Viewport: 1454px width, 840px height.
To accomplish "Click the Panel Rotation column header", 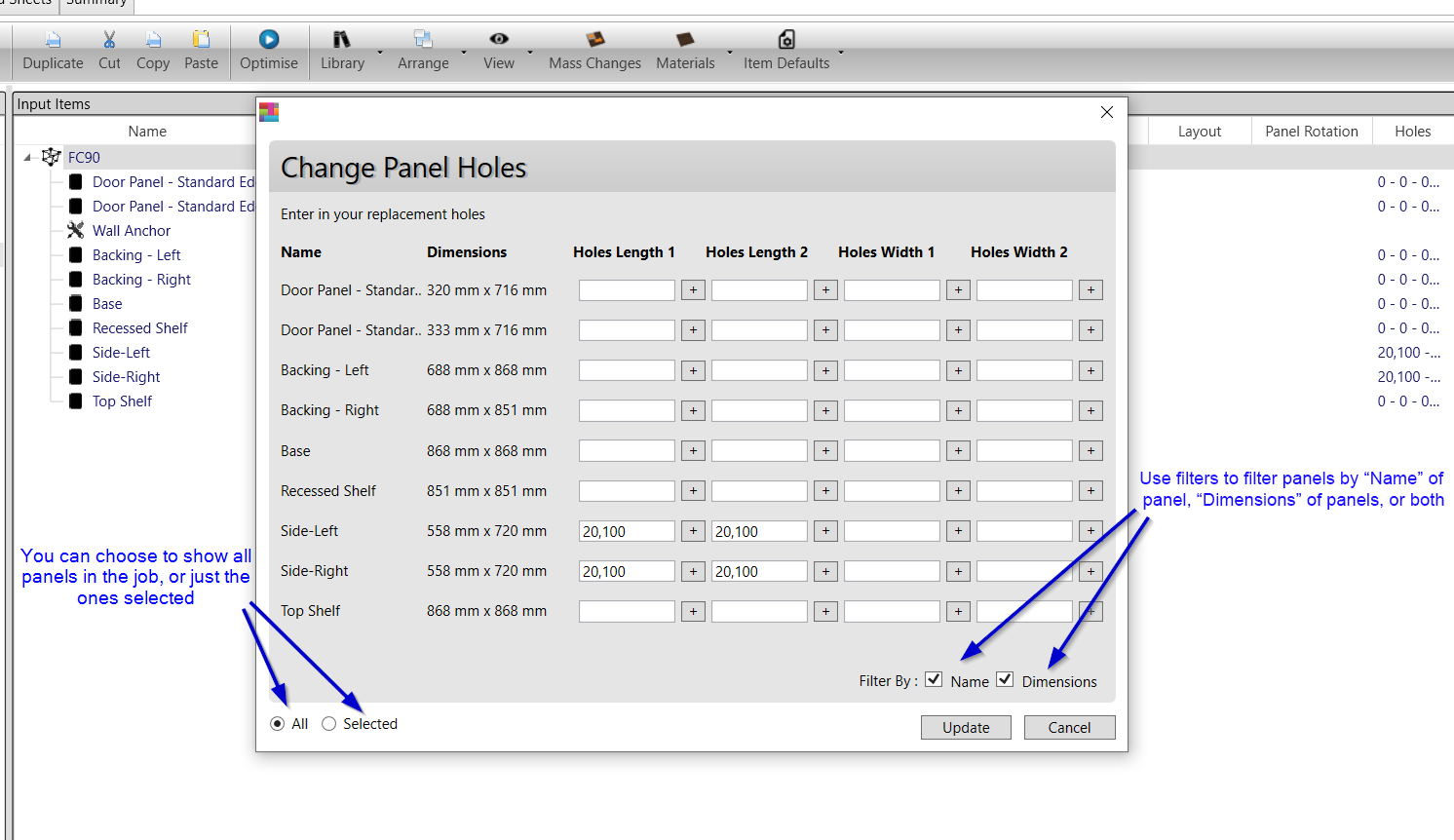I will (1312, 132).
